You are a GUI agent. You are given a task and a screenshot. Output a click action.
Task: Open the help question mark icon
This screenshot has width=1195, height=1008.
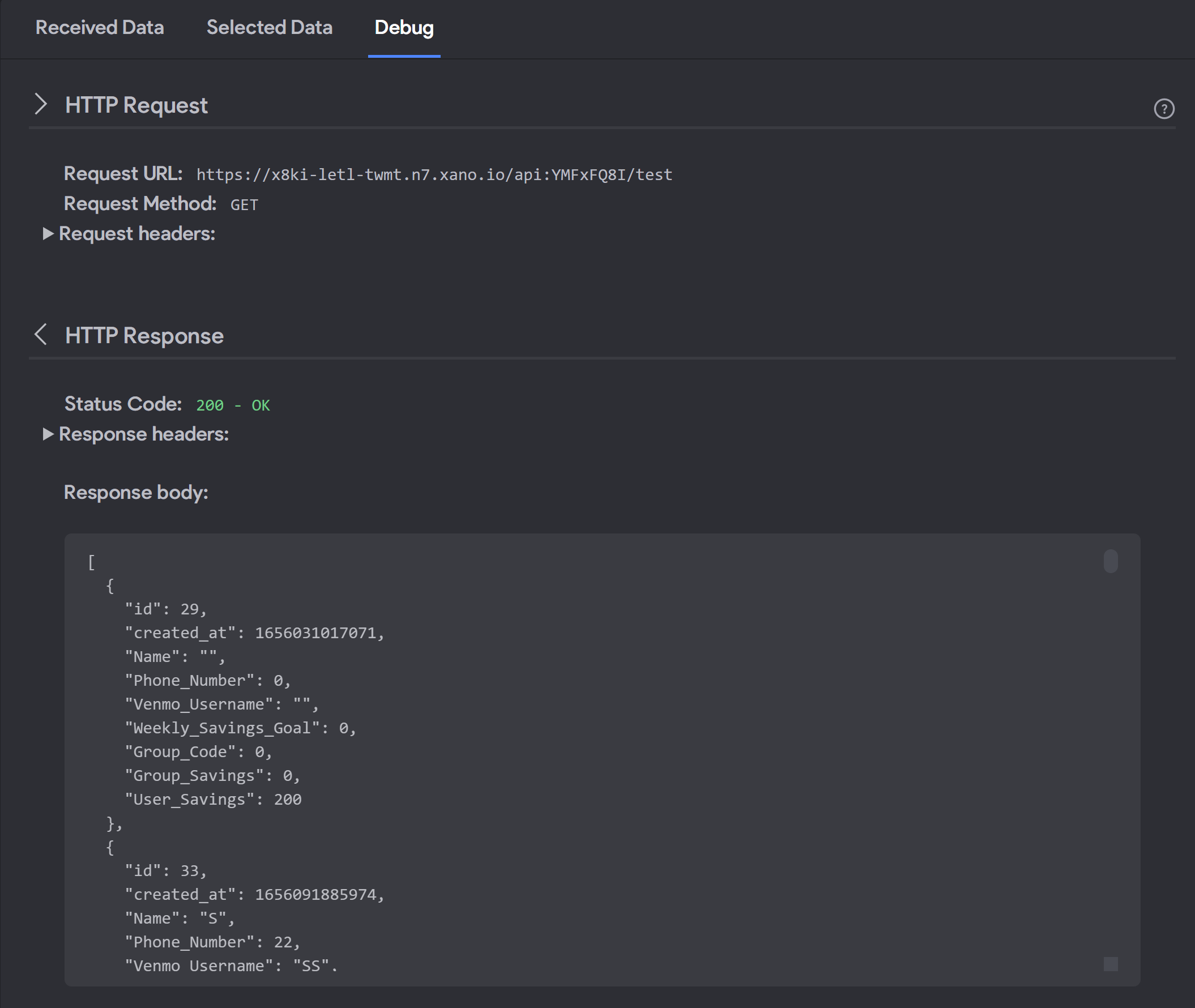1164,109
